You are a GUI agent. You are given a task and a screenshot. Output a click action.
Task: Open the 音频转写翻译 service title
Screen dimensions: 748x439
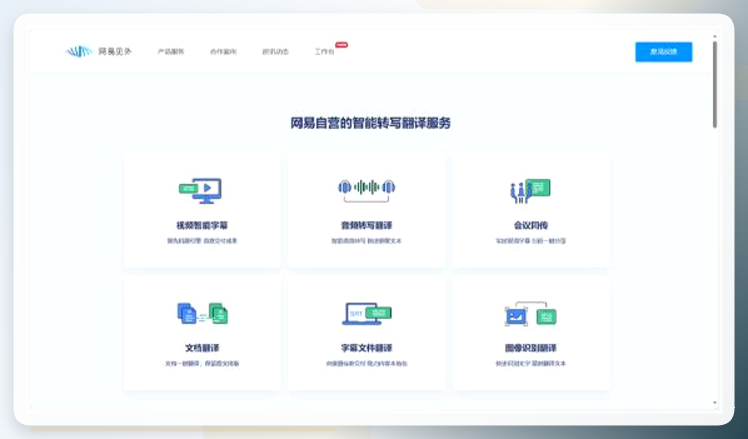tap(366, 225)
